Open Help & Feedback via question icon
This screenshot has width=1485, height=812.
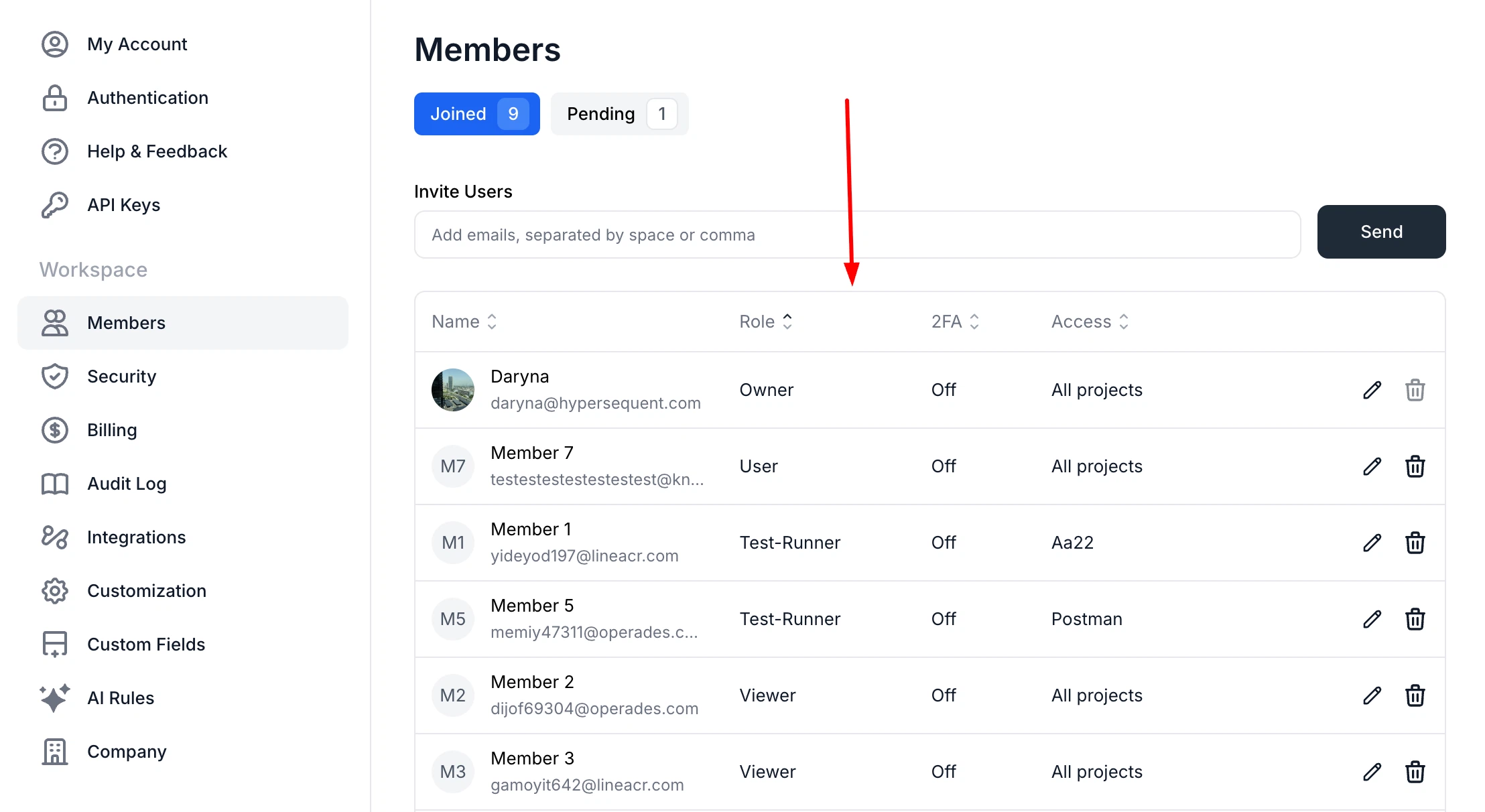tap(54, 151)
